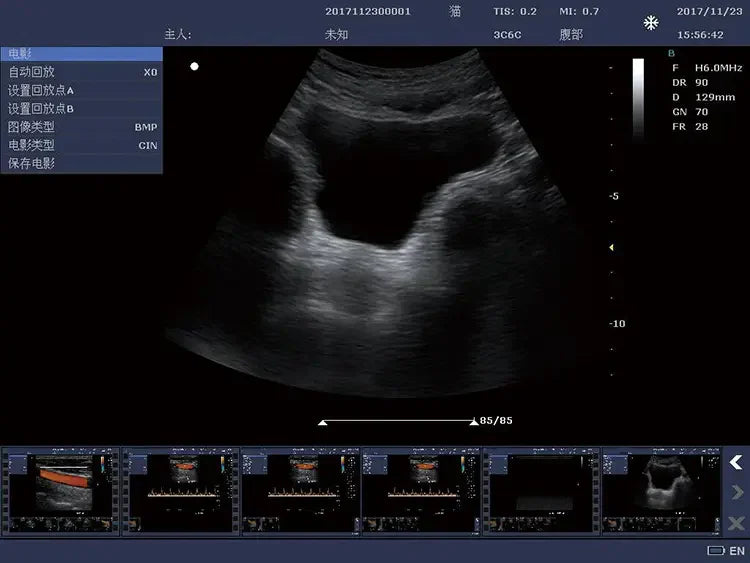Click 保存电影 to save cine

[81, 163]
